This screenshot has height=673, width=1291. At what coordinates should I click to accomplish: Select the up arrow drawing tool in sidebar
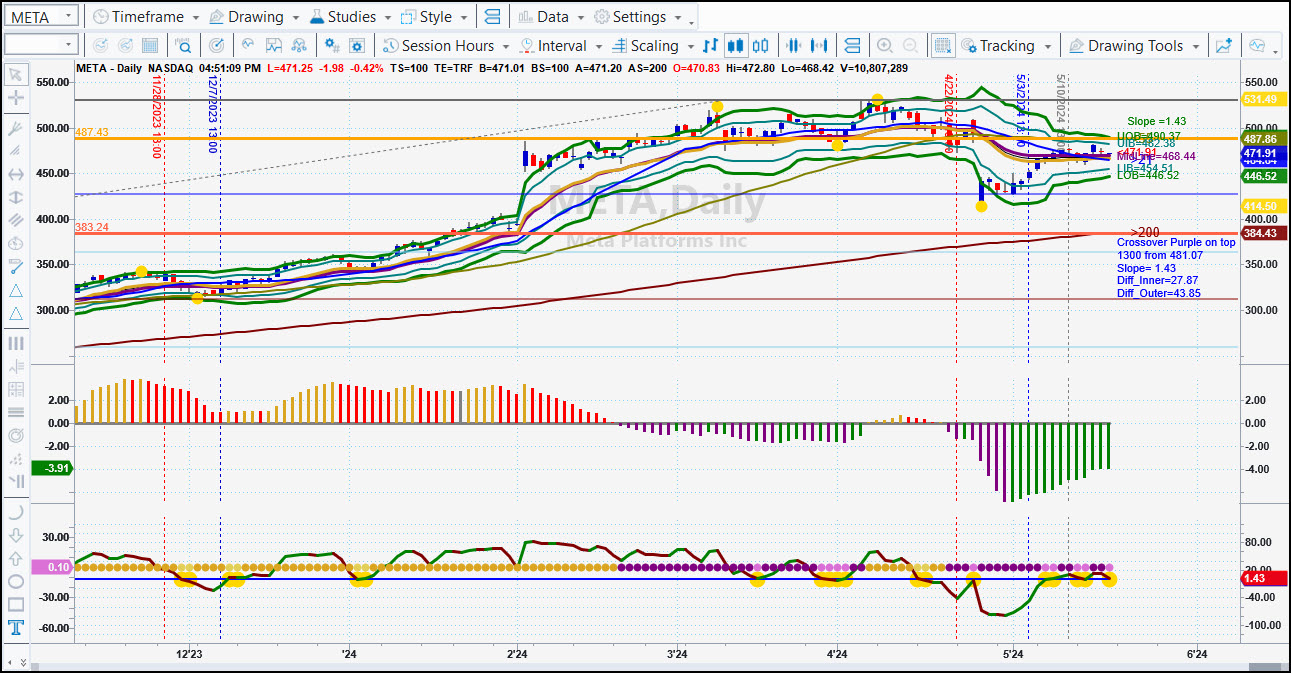coord(15,558)
